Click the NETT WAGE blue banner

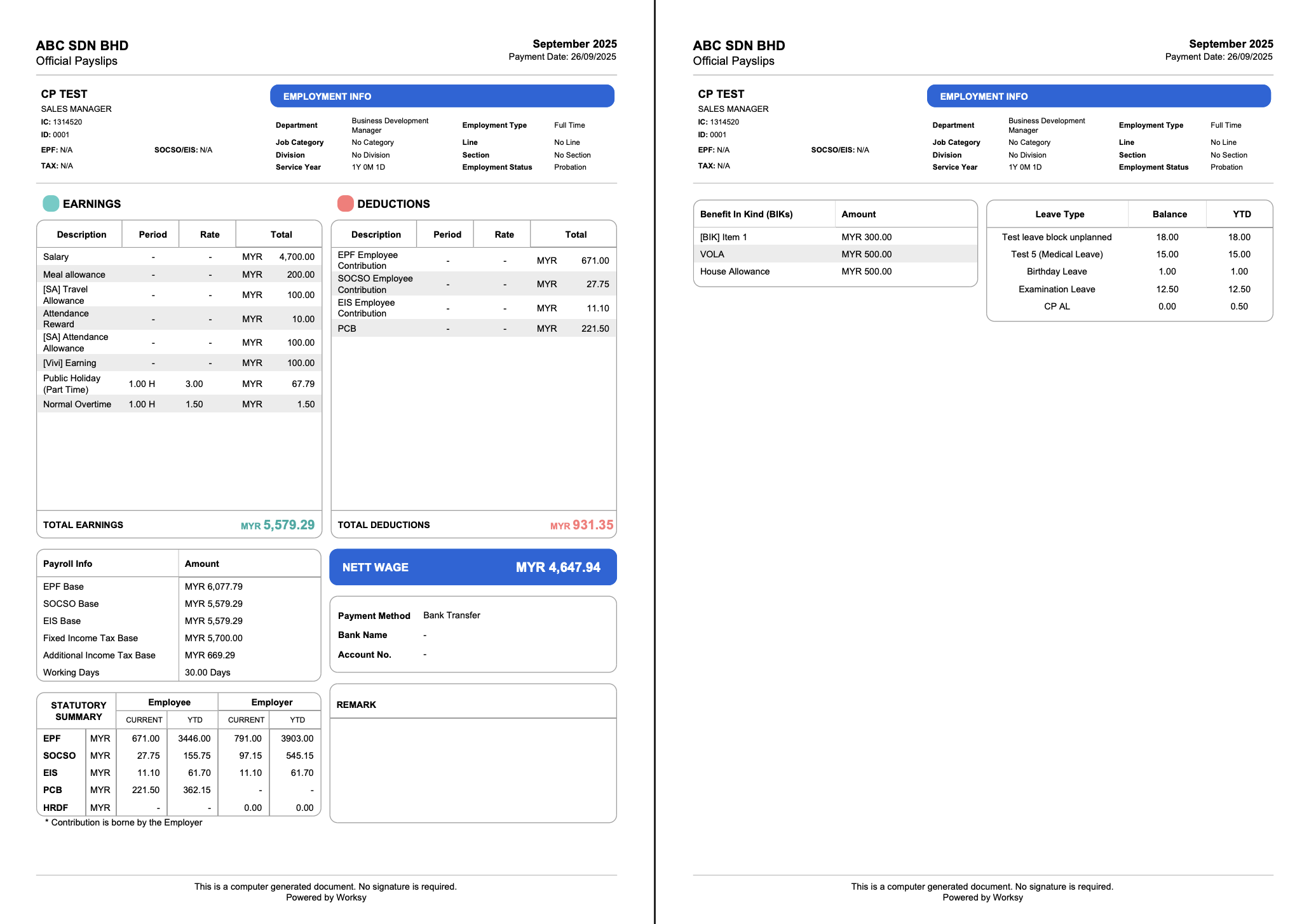pos(473,567)
